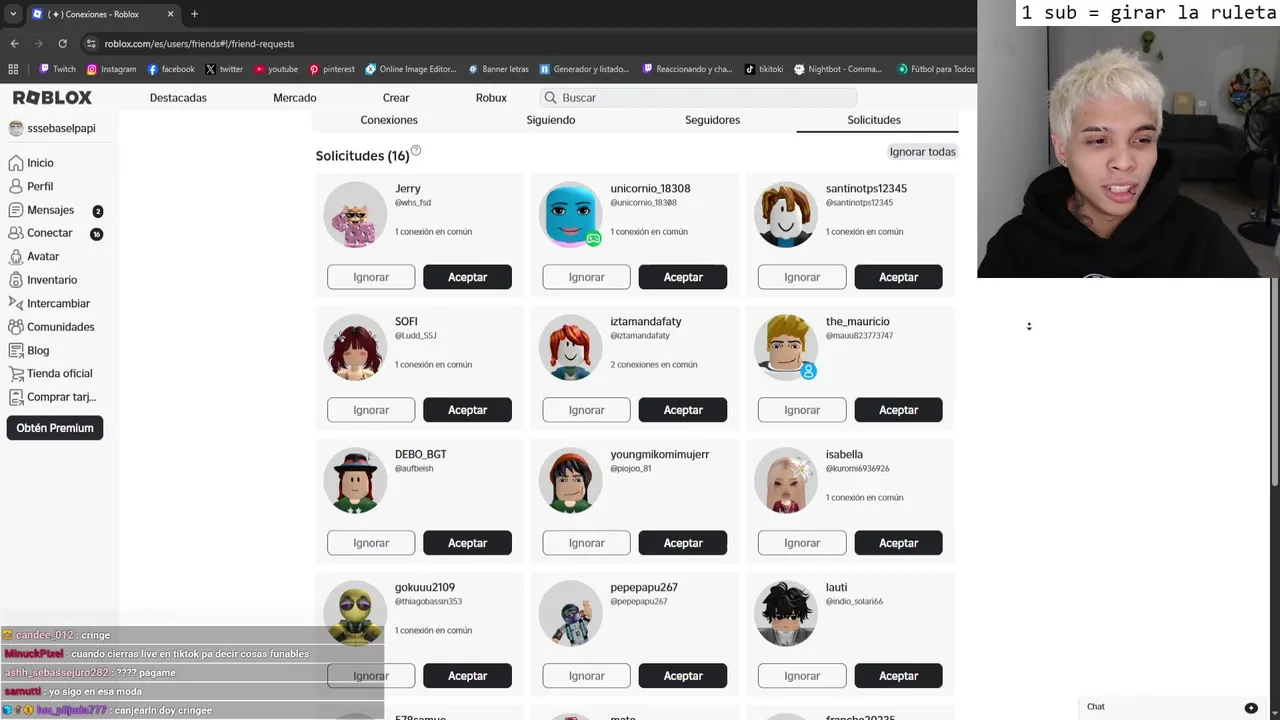Accept the_mauricio's request
The image size is (1280, 720).
pos(898,410)
